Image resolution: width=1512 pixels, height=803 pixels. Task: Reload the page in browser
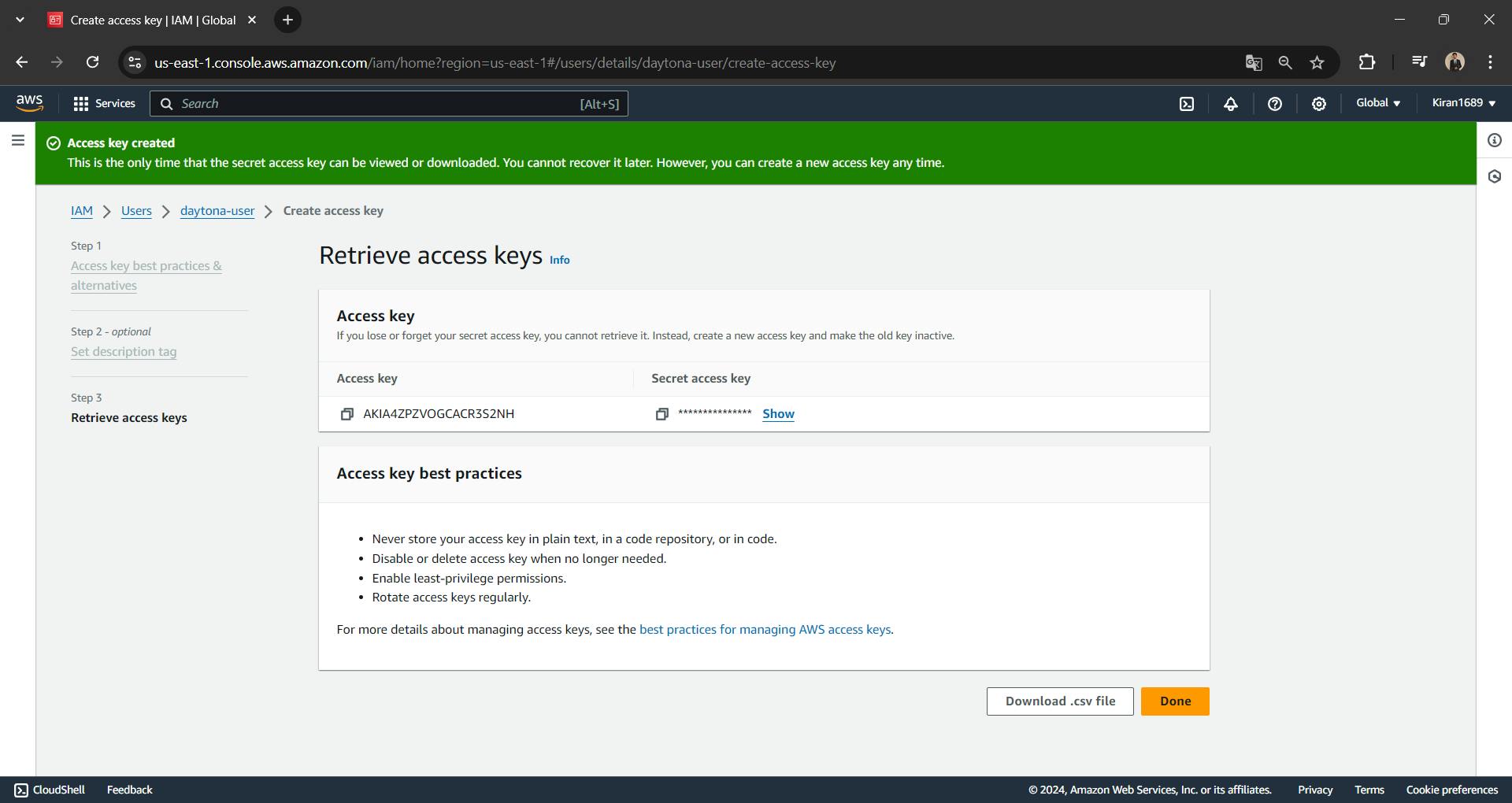click(92, 62)
